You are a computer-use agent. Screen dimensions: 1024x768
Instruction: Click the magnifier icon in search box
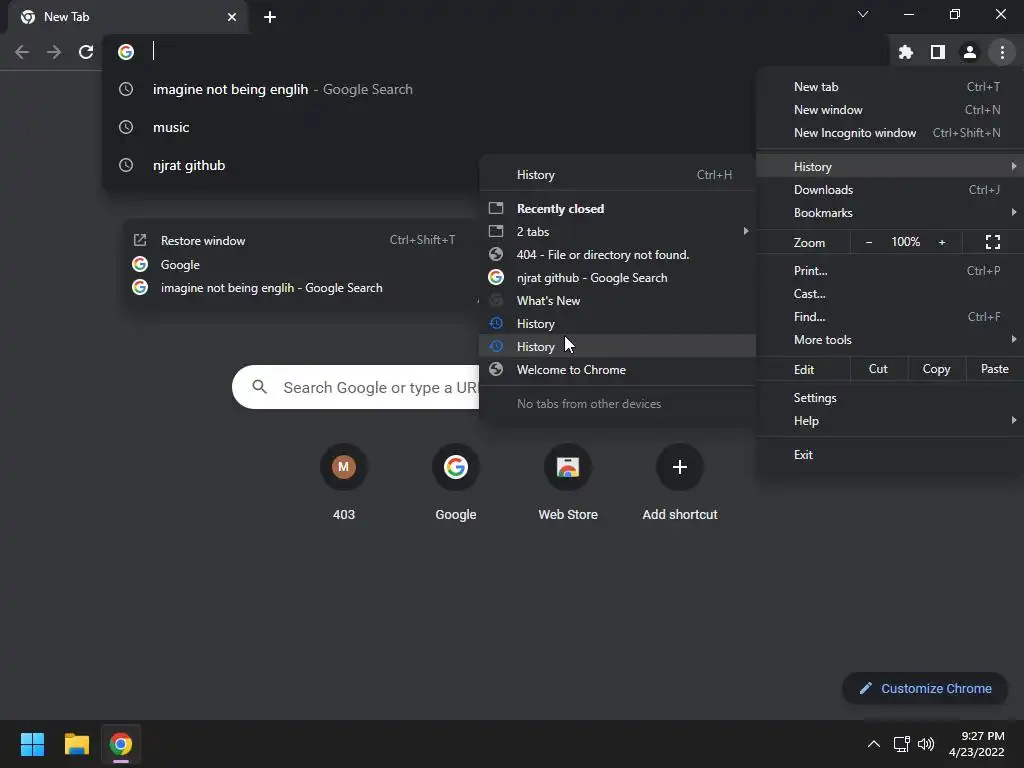tap(259, 387)
